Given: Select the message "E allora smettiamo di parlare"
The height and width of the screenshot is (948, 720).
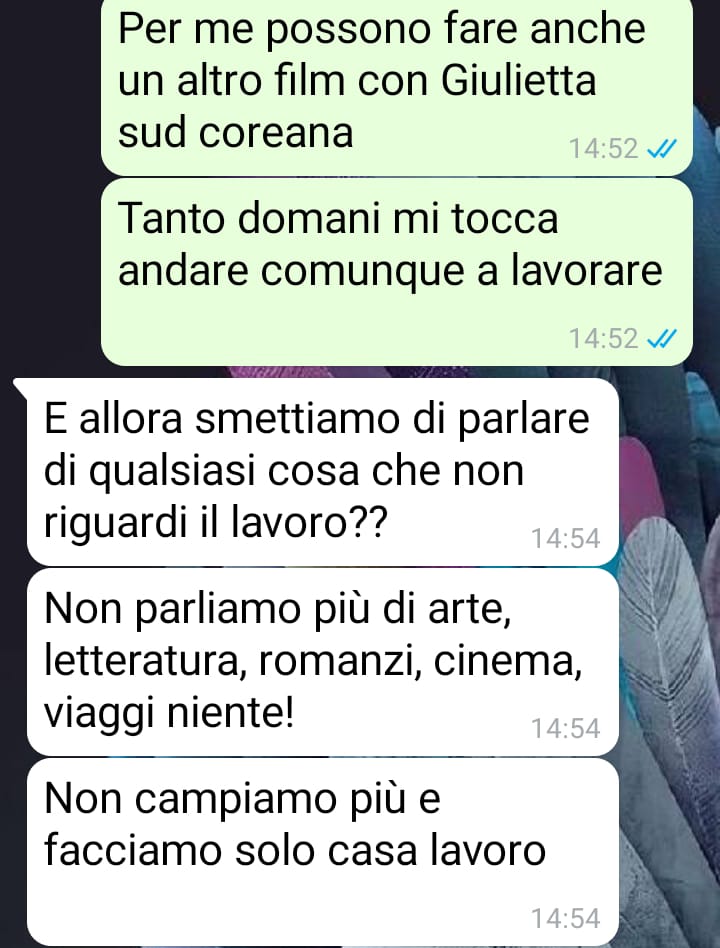Looking at the screenshot, I should (x=323, y=472).
